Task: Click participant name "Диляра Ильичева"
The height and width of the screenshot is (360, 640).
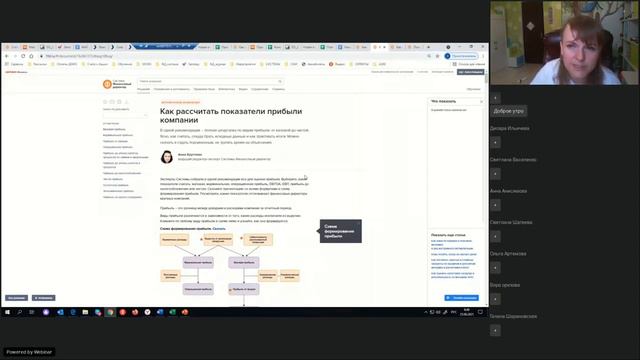Action: 509,129
